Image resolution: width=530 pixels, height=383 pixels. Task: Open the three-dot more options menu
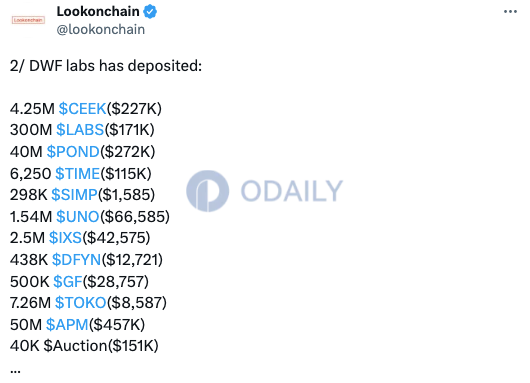pos(510,11)
